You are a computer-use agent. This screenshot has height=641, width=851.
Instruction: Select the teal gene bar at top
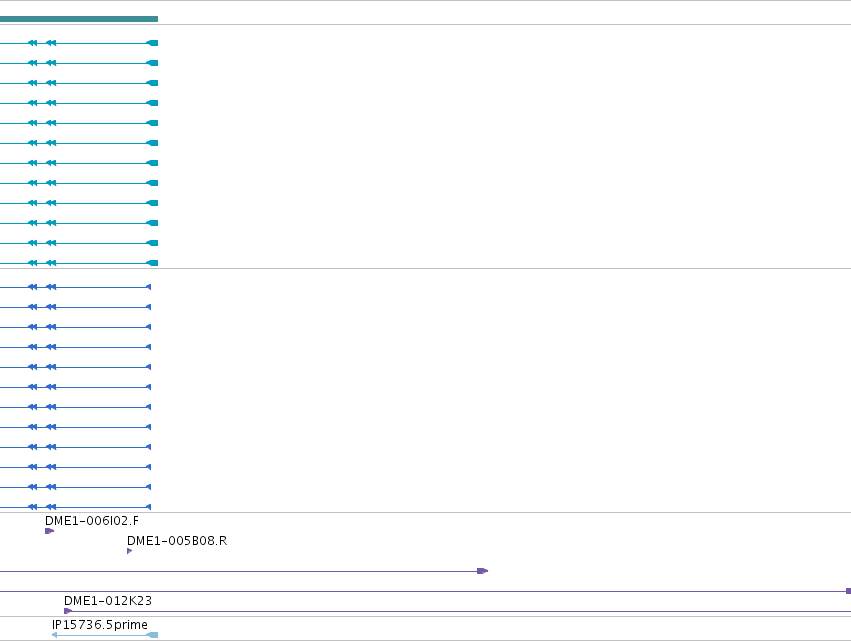tap(79, 19)
